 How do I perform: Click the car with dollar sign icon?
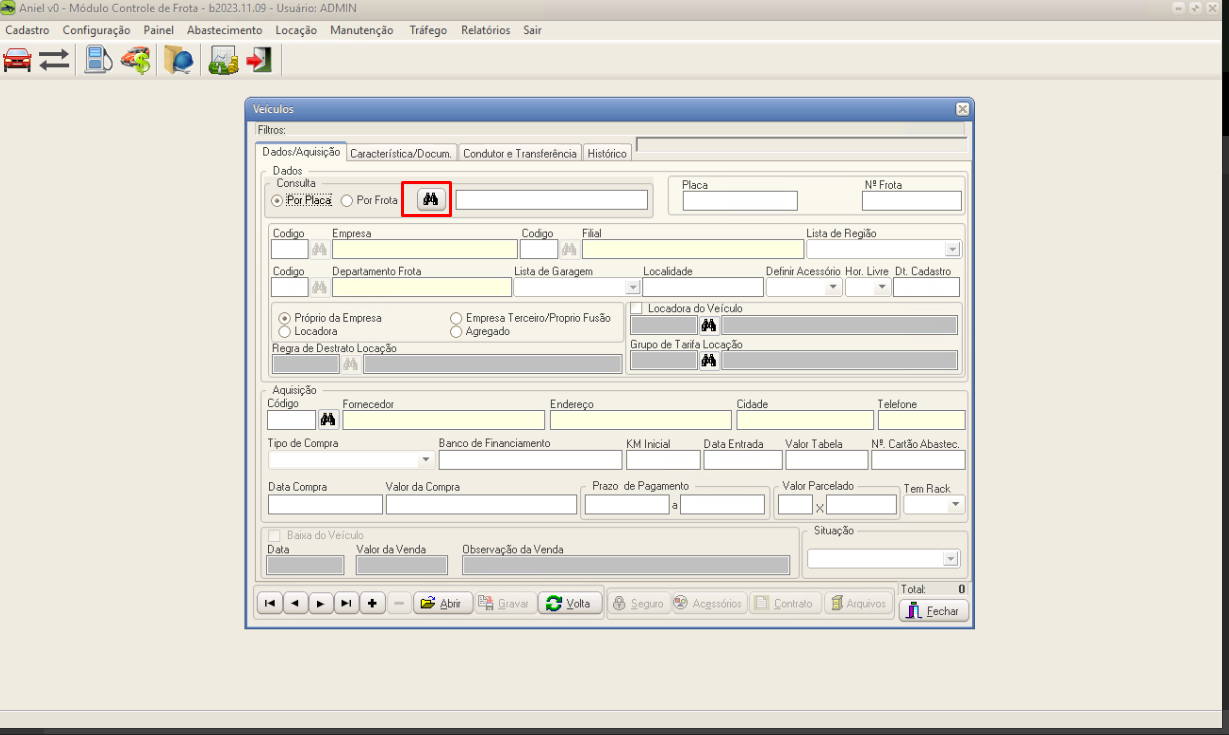pos(135,60)
